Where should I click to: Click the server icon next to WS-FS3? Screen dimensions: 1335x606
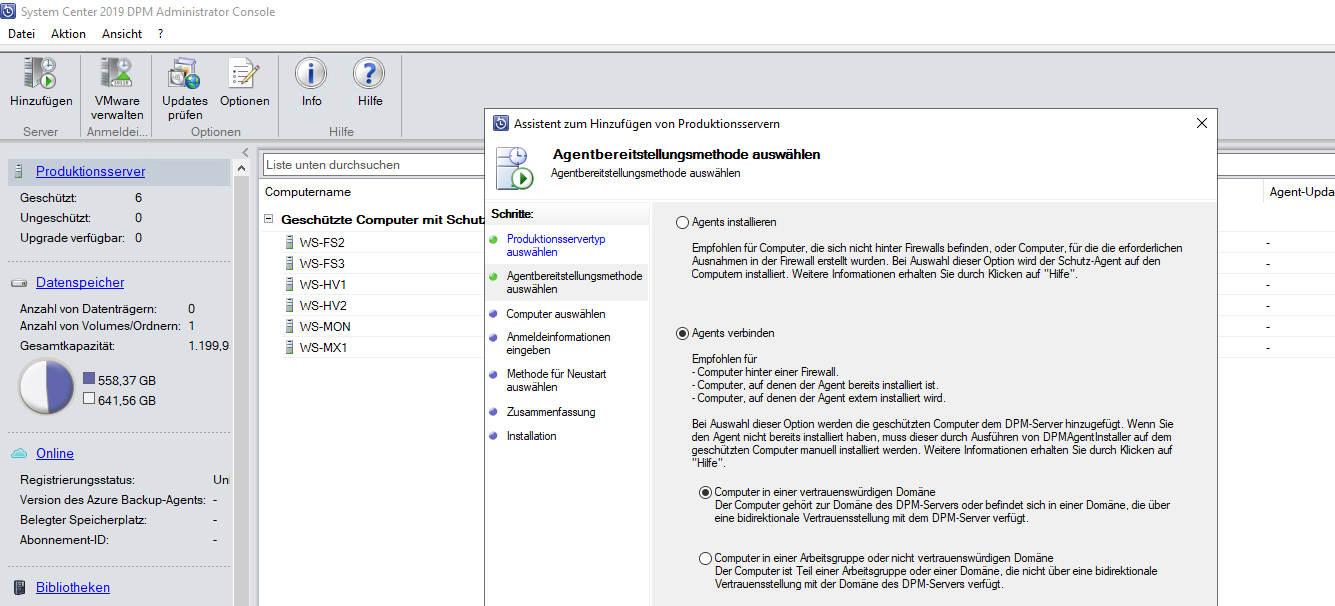point(289,263)
